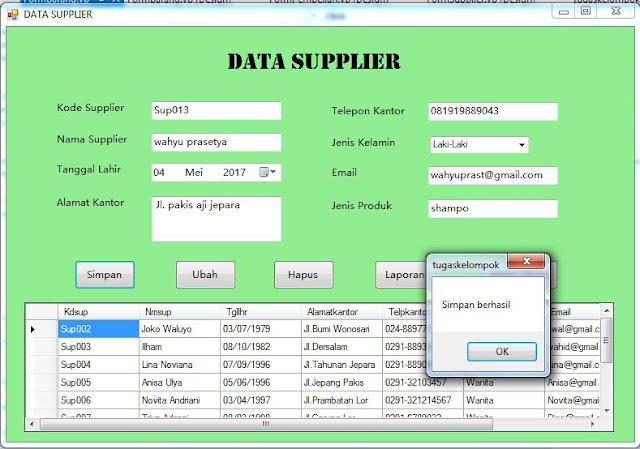Click the Hapus button
Viewport: 640px width, 449px height.
click(x=304, y=275)
